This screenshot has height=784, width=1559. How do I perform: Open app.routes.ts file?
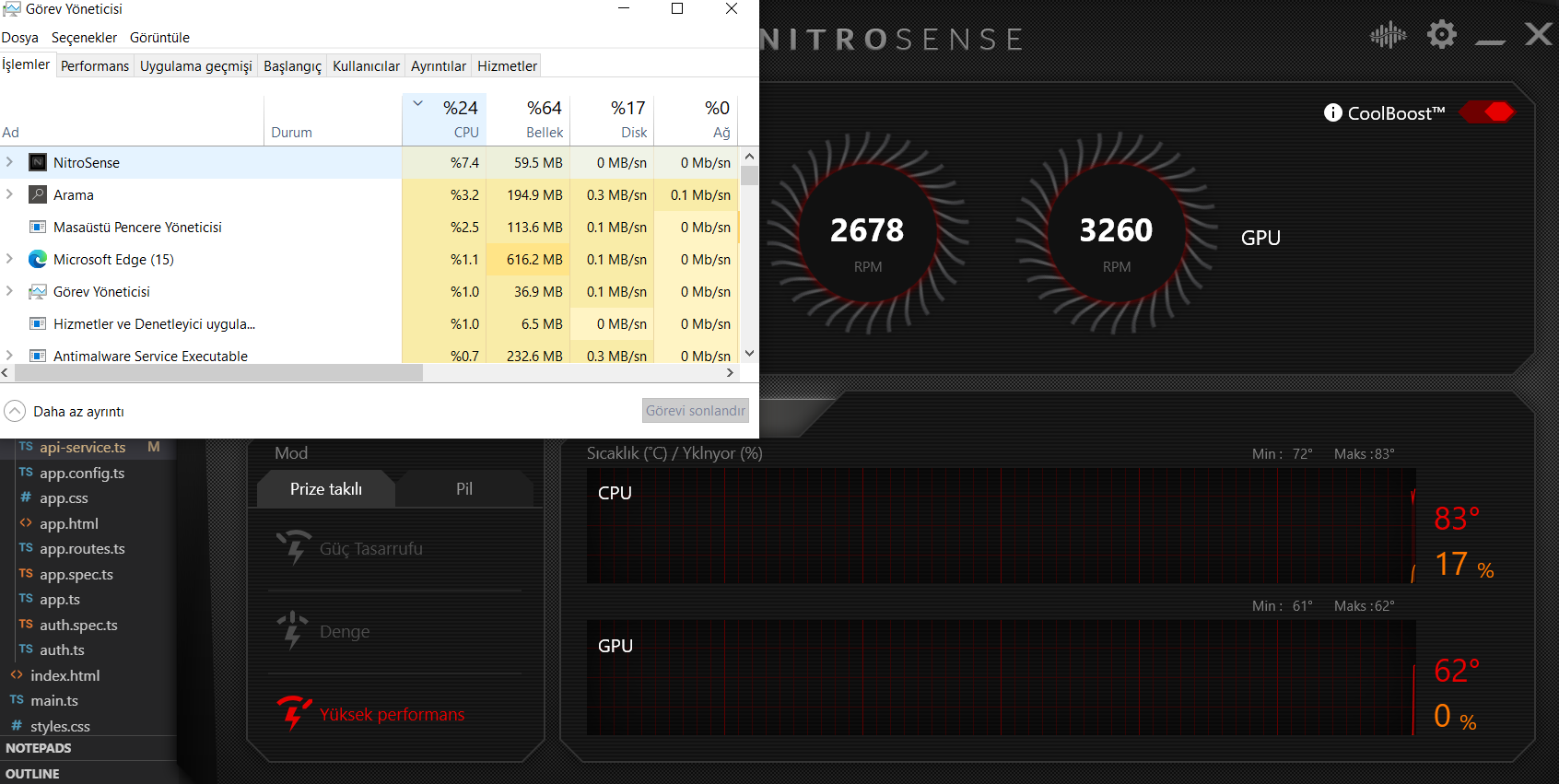[82, 549]
